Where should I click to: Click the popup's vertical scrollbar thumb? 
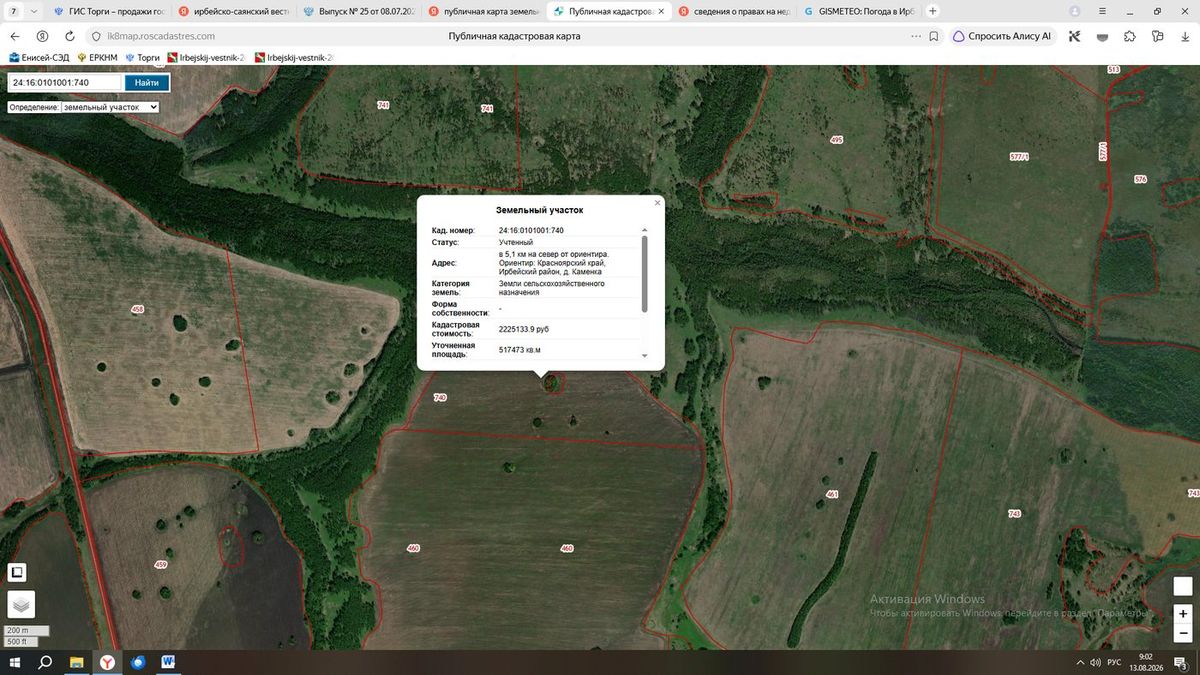pos(644,274)
